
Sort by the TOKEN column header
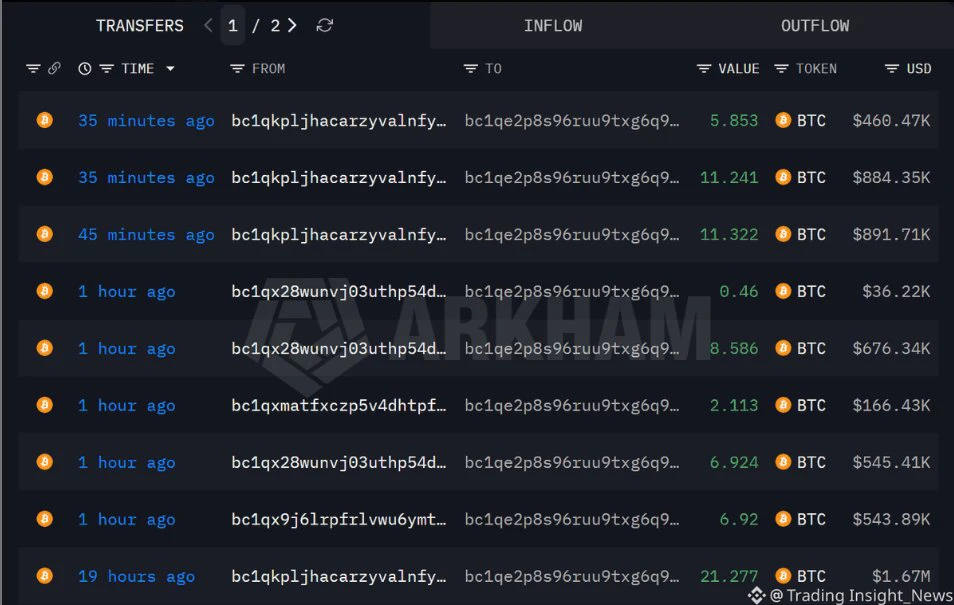pos(816,69)
